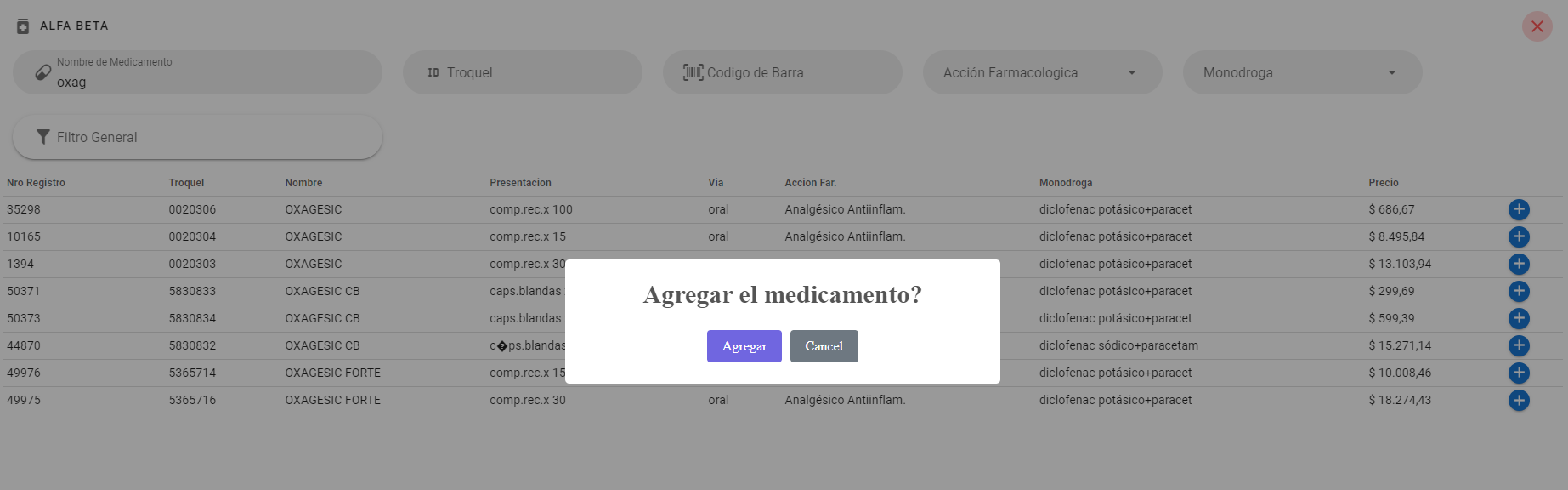Click price $ 13.103,94
Screen dimensions: 1568x490
coord(1400,264)
